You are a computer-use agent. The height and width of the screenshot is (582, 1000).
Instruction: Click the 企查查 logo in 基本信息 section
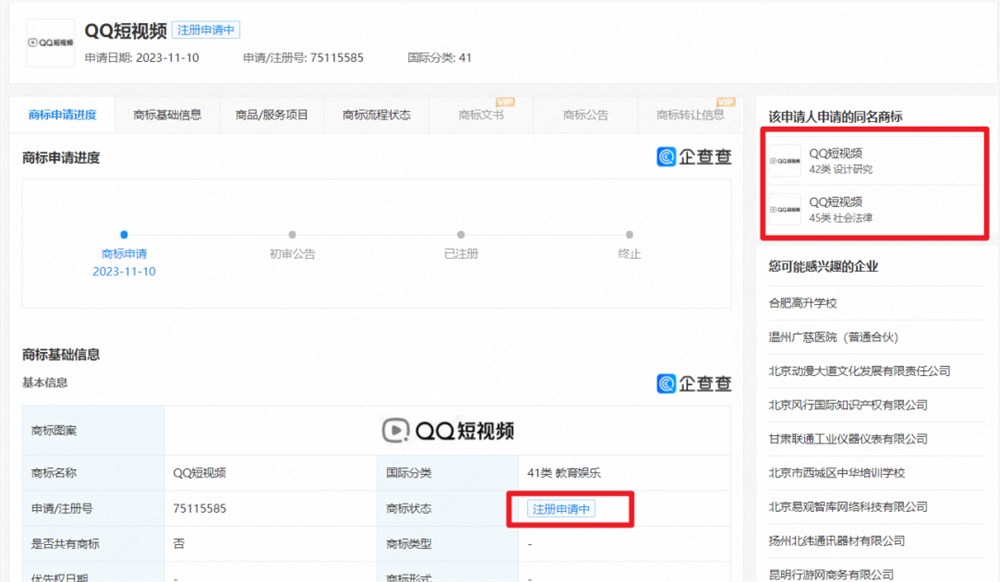pyautogui.click(x=694, y=383)
